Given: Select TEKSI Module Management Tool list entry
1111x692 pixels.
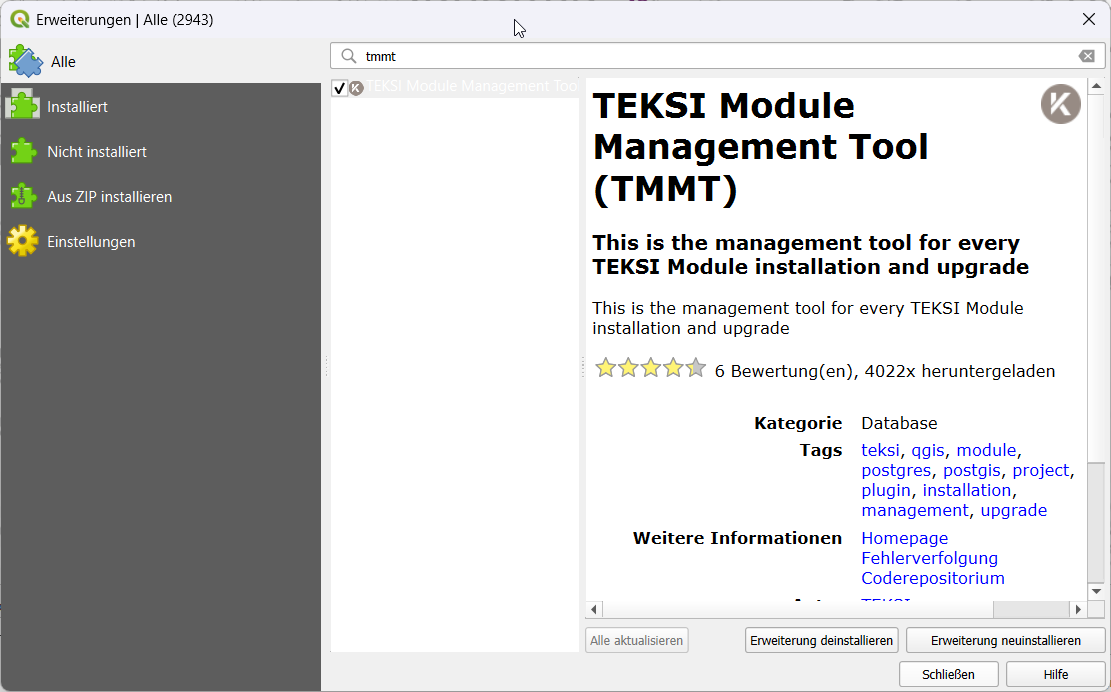Looking at the screenshot, I should (455, 87).
